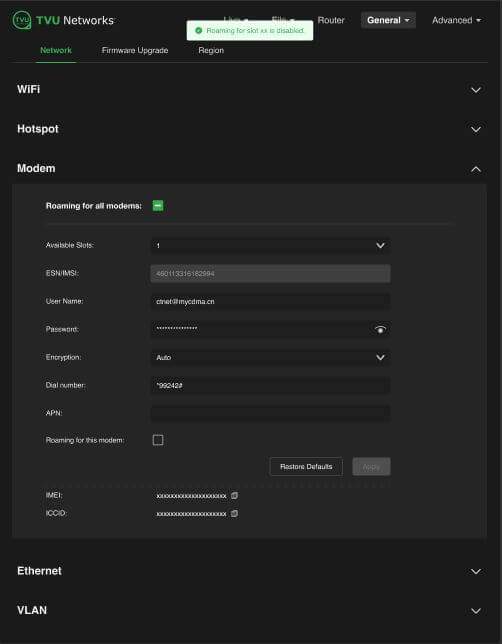The image size is (502, 644).
Task: Collapse the Modem section
Action: point(476,169)
